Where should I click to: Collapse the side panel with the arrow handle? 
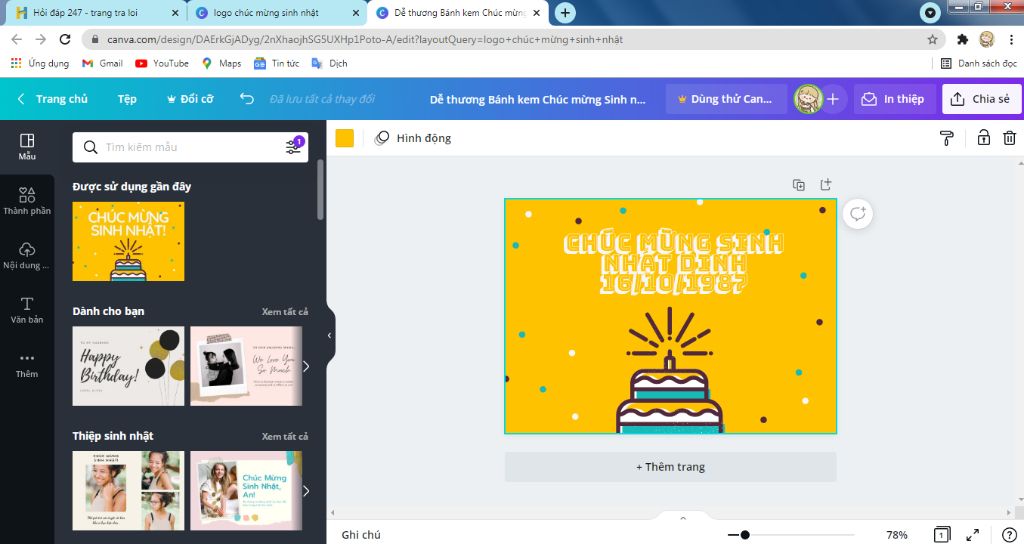pos(329,335)
